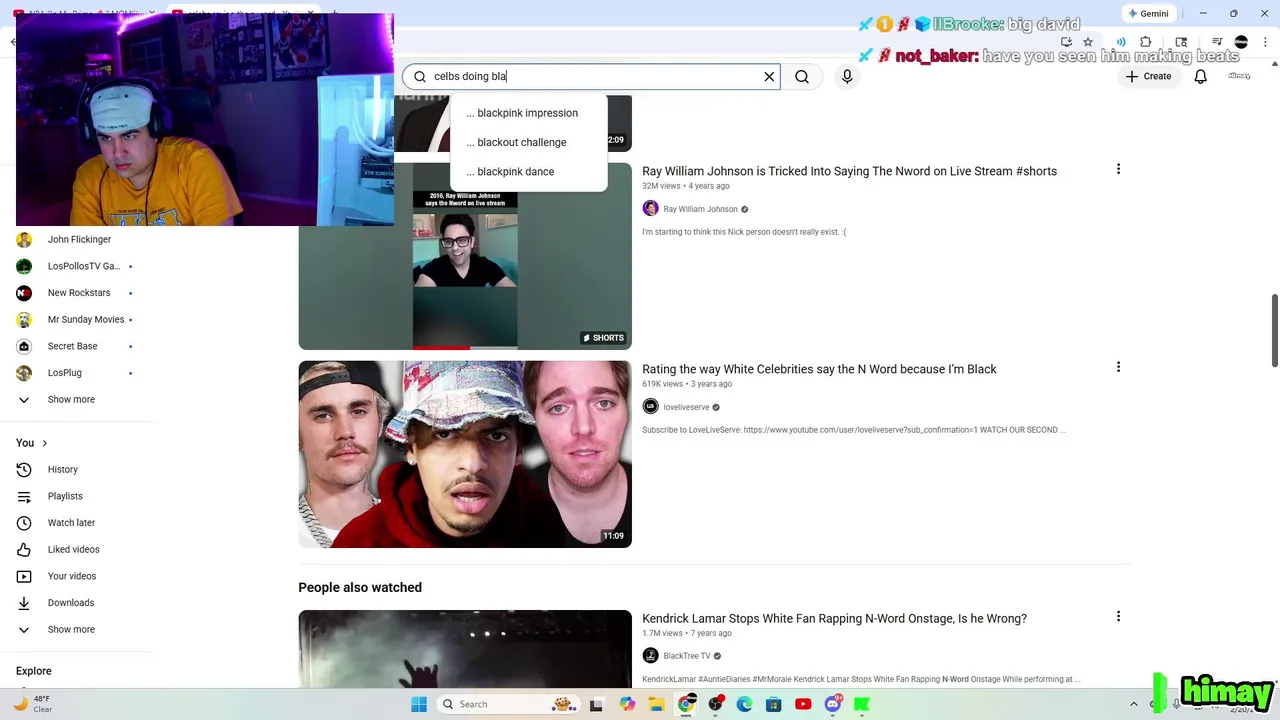Open Chrome media controls icon

click(1217, 42)
